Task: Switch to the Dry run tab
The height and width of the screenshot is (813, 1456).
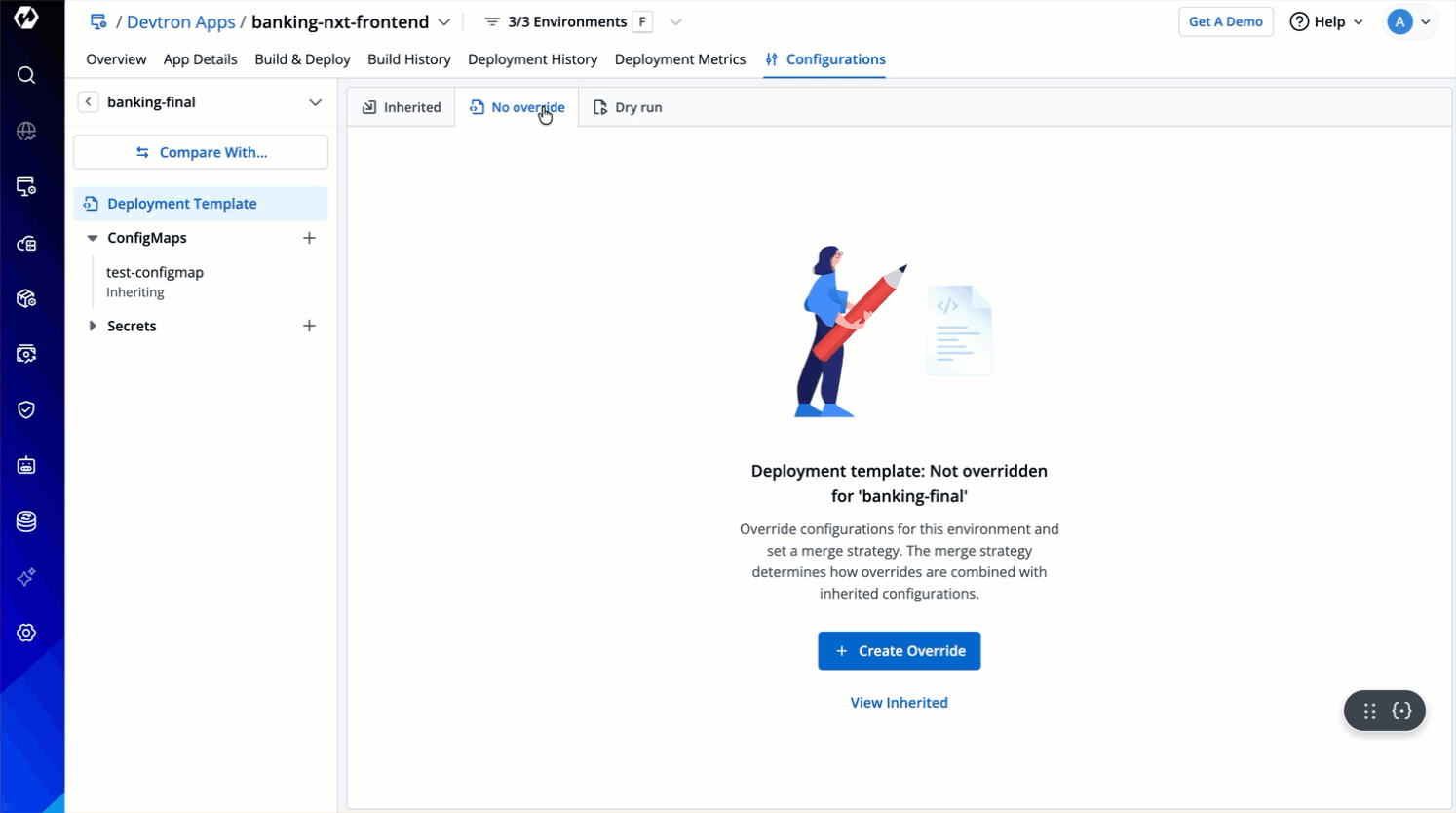Action: (x=628, y=107)
